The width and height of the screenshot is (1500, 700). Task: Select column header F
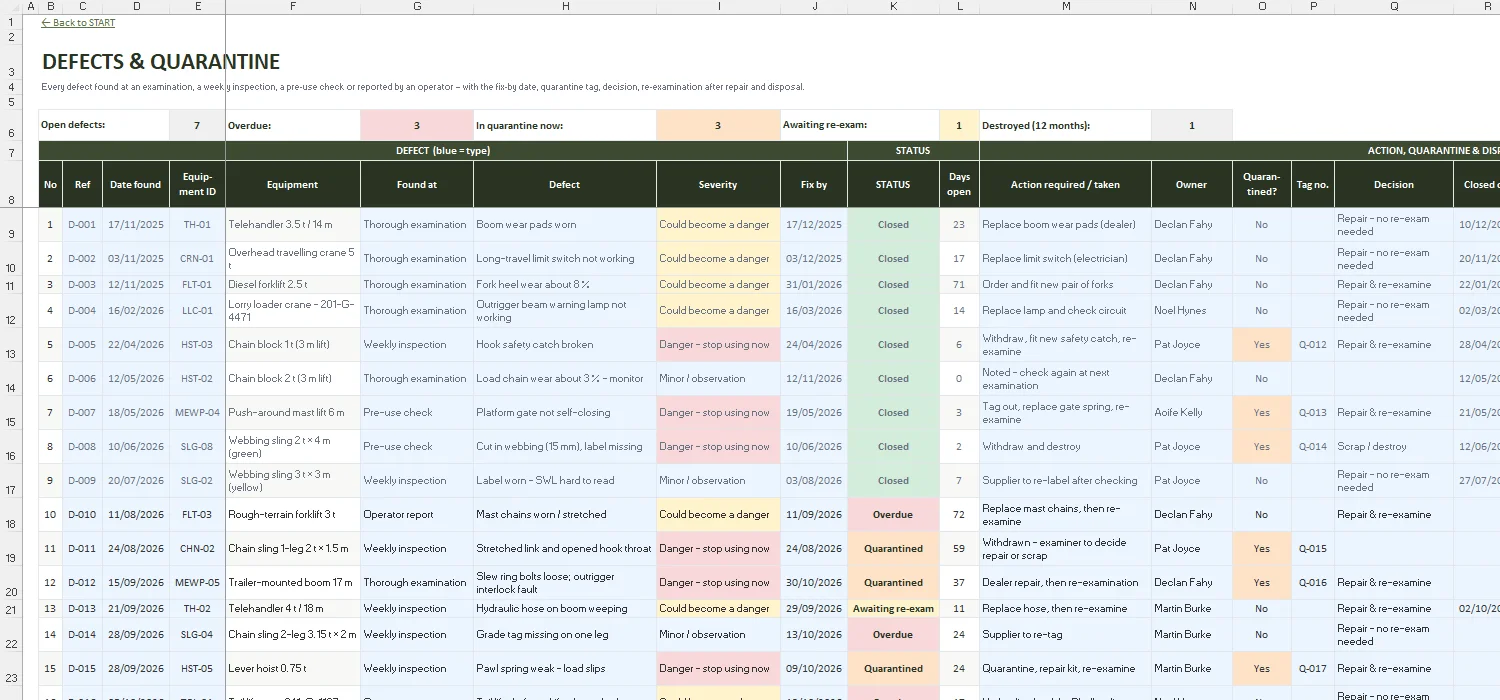click(293, 7)
